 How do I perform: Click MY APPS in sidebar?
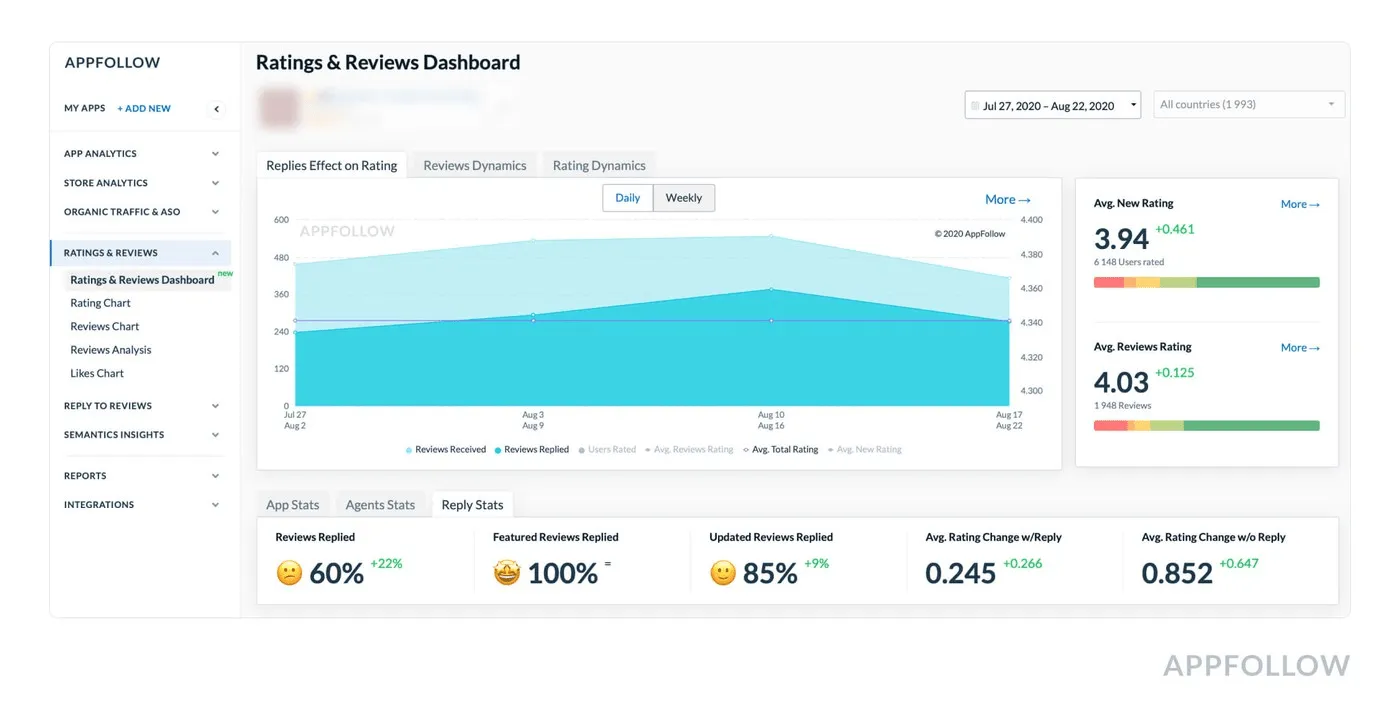point(85,108)
